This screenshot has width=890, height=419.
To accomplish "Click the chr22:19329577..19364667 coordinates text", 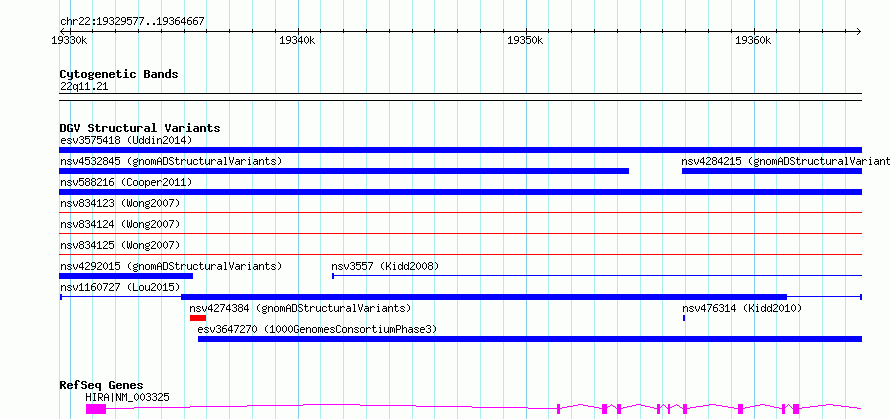I will [132, 22].
